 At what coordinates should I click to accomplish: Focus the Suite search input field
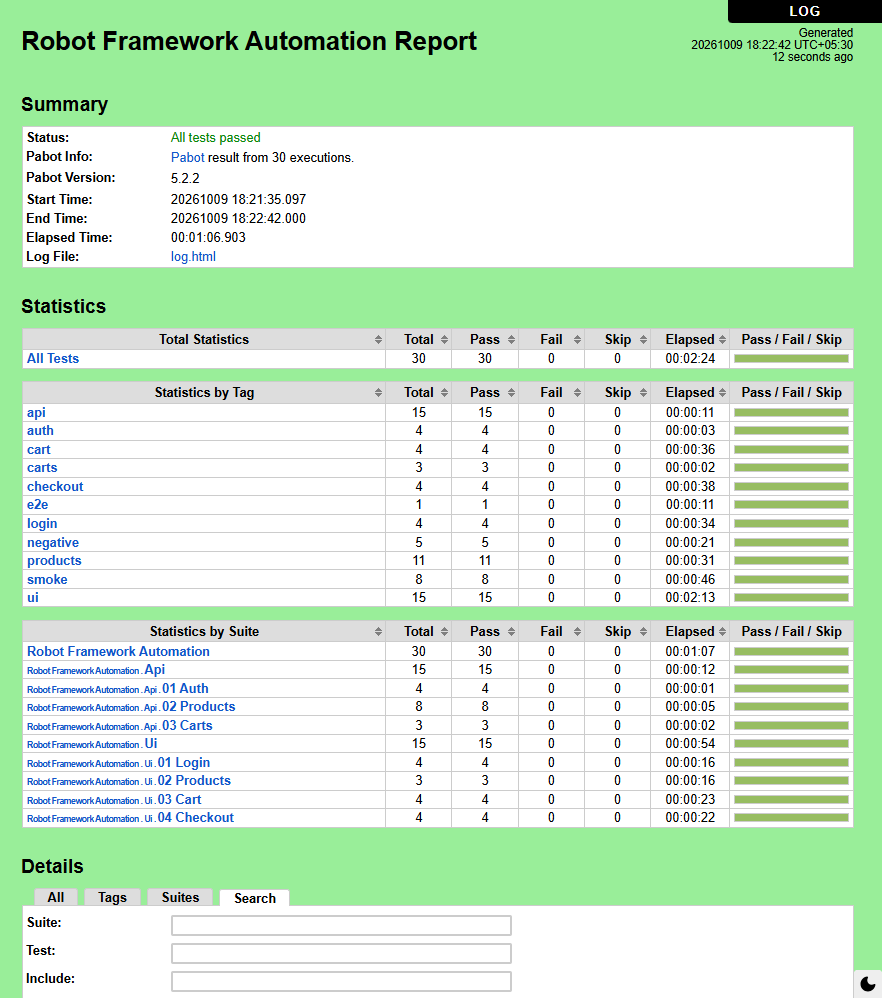click(x=341, y=925)
